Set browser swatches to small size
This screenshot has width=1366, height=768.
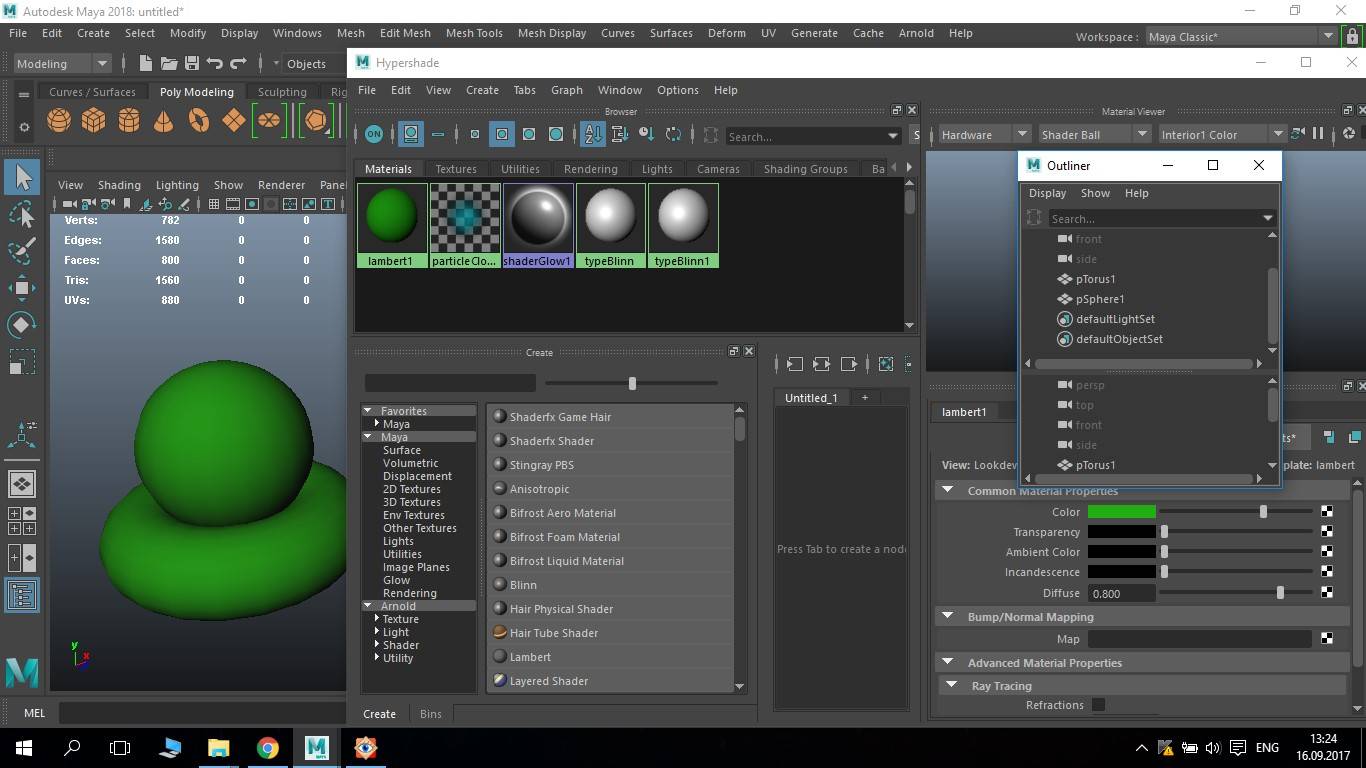(475, 134)
